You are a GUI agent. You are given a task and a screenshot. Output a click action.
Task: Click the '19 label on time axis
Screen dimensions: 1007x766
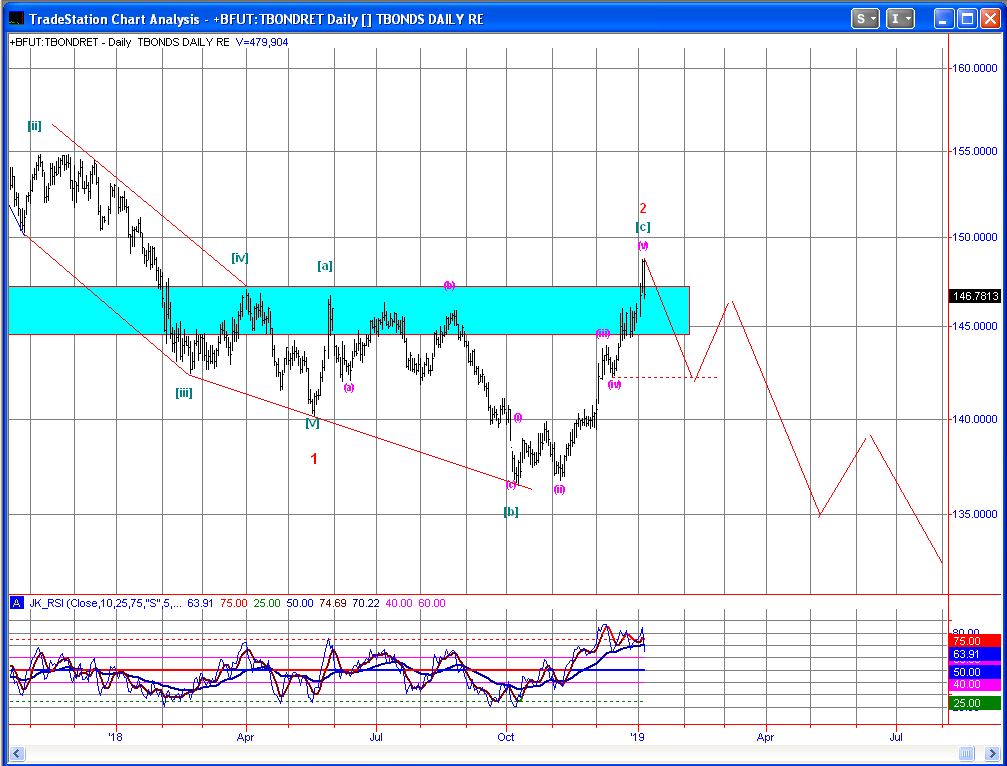pos(638,737)
